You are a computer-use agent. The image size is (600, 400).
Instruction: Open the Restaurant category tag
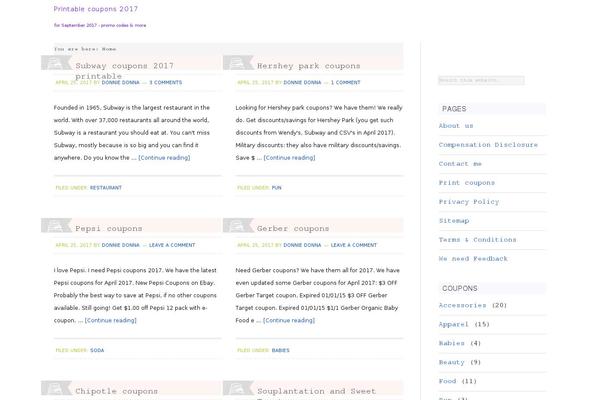tap(106, 188)
